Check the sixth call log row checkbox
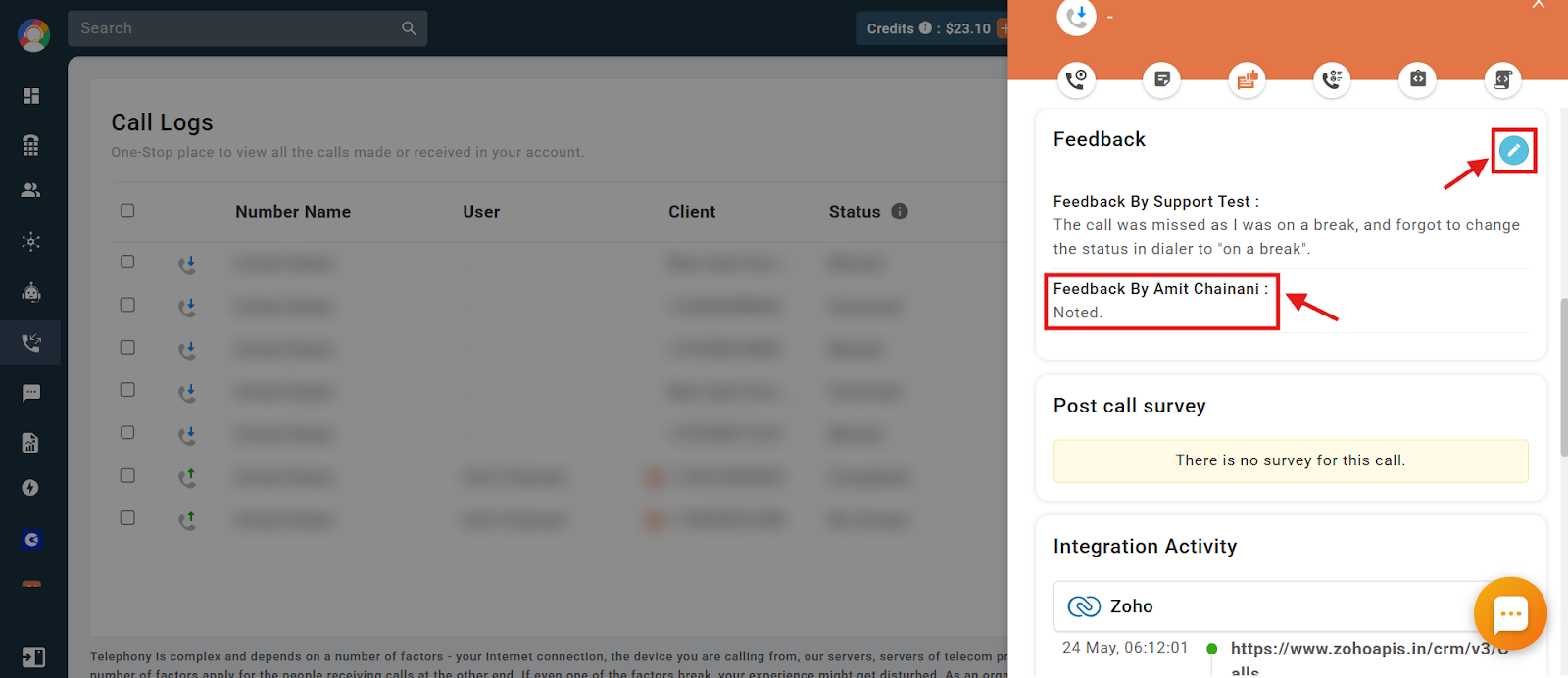The image size is (1568, 678). click(127, 475)
